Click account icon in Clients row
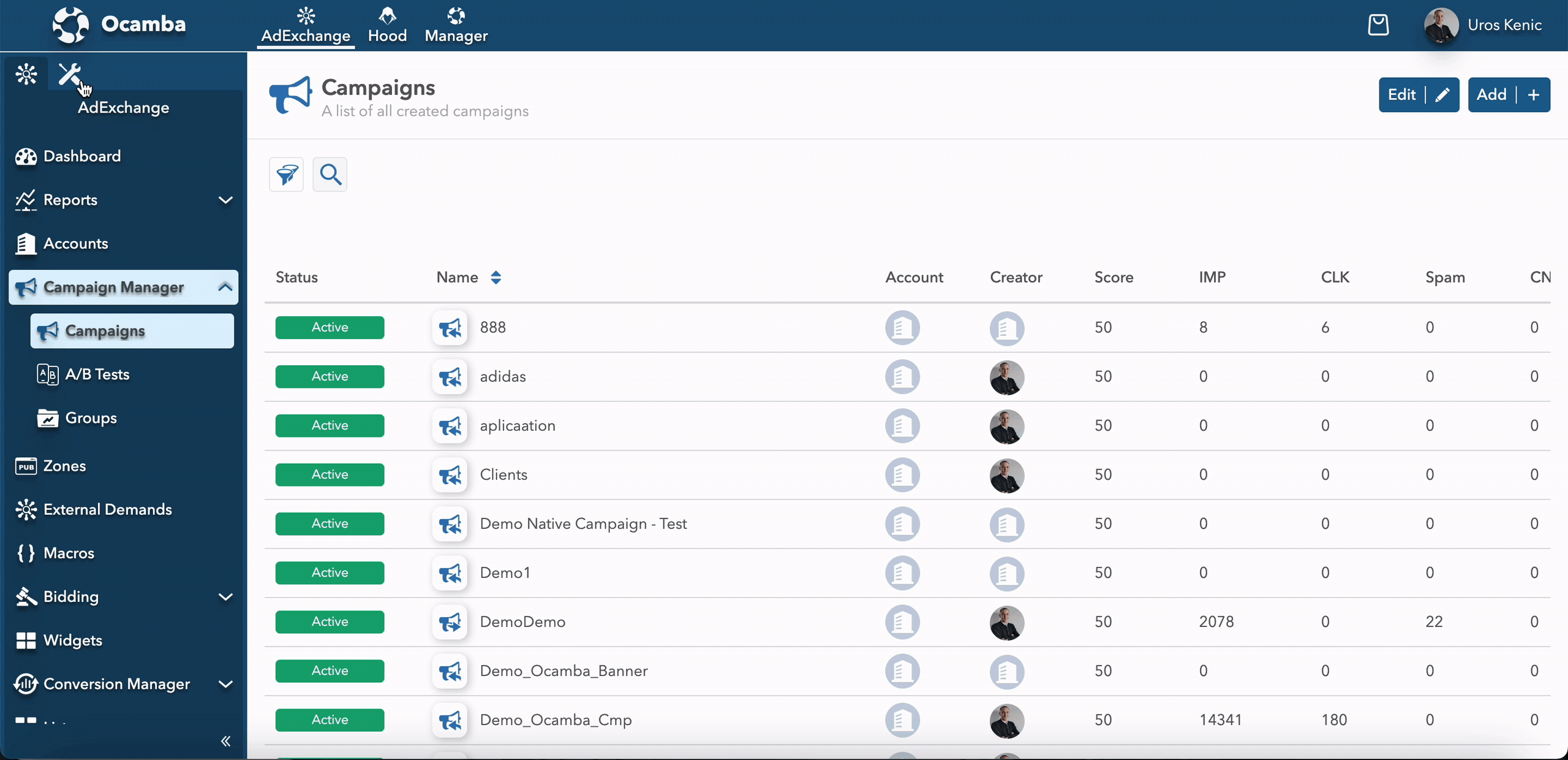 click(x=902, y=475)
